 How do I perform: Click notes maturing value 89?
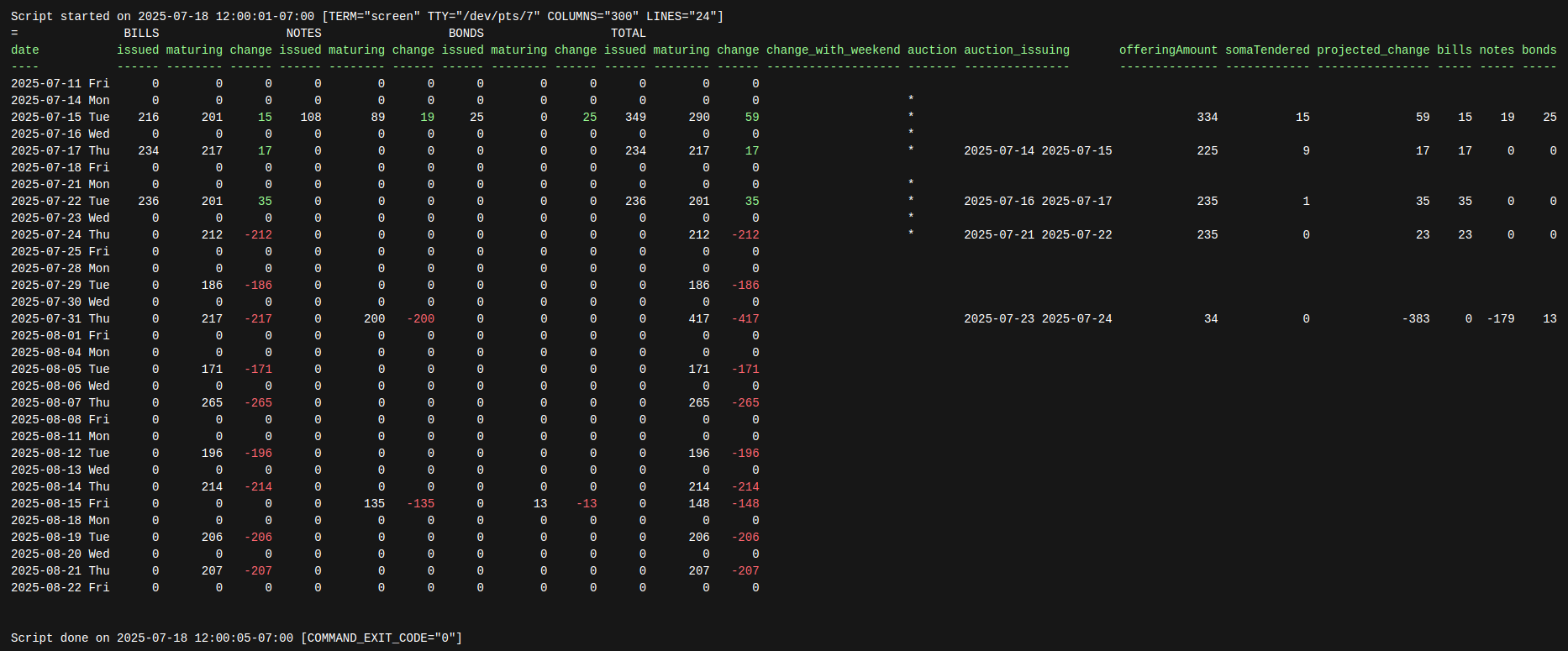[x=378, y=118]
